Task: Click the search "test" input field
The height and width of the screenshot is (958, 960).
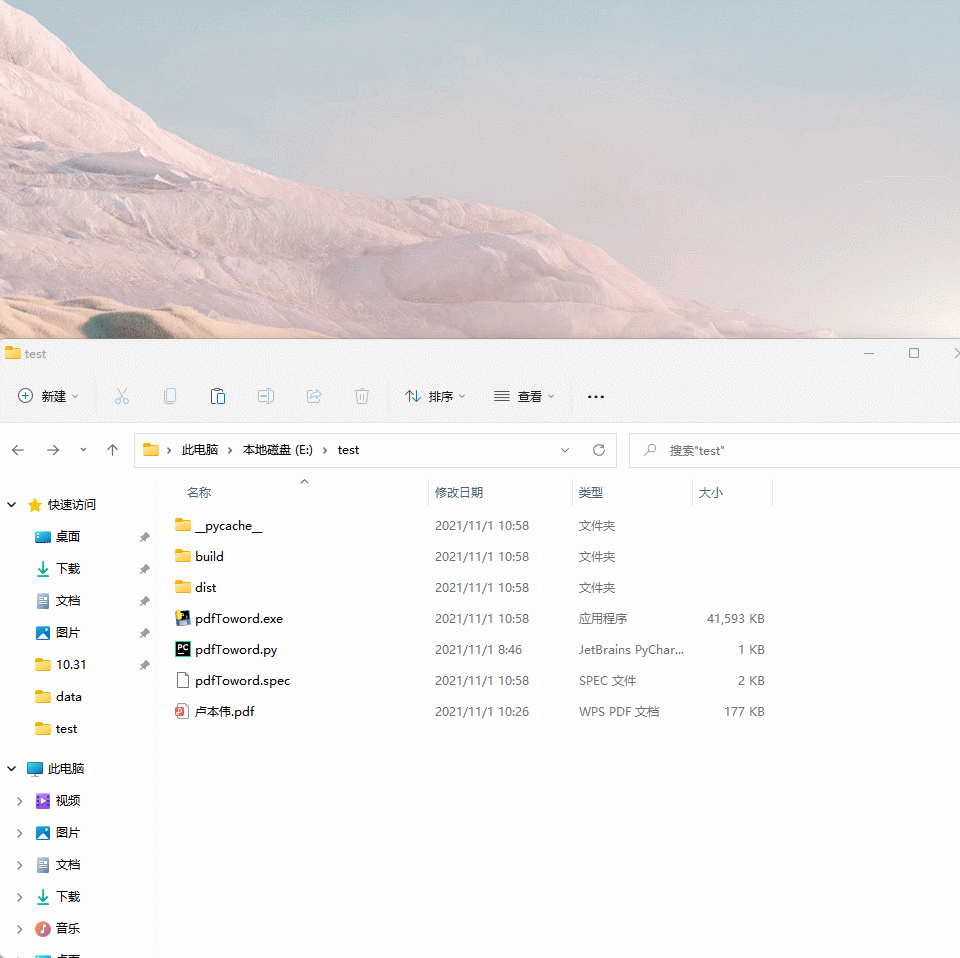Action: pyautogui.click(x=795, y=451)
